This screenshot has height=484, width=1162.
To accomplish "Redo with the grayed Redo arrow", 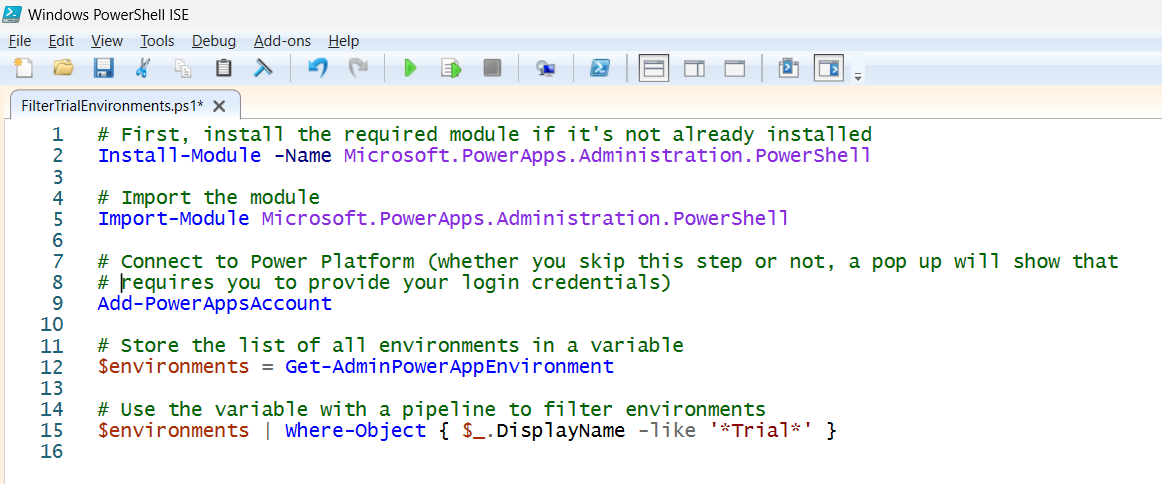I will [359, 68].
